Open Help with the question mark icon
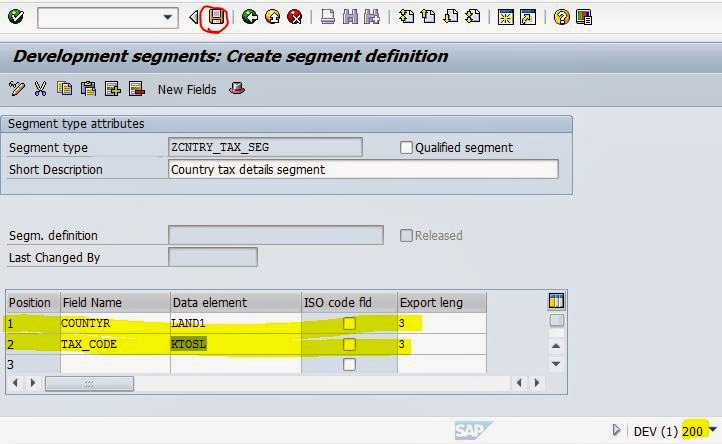 pos(562,17)
